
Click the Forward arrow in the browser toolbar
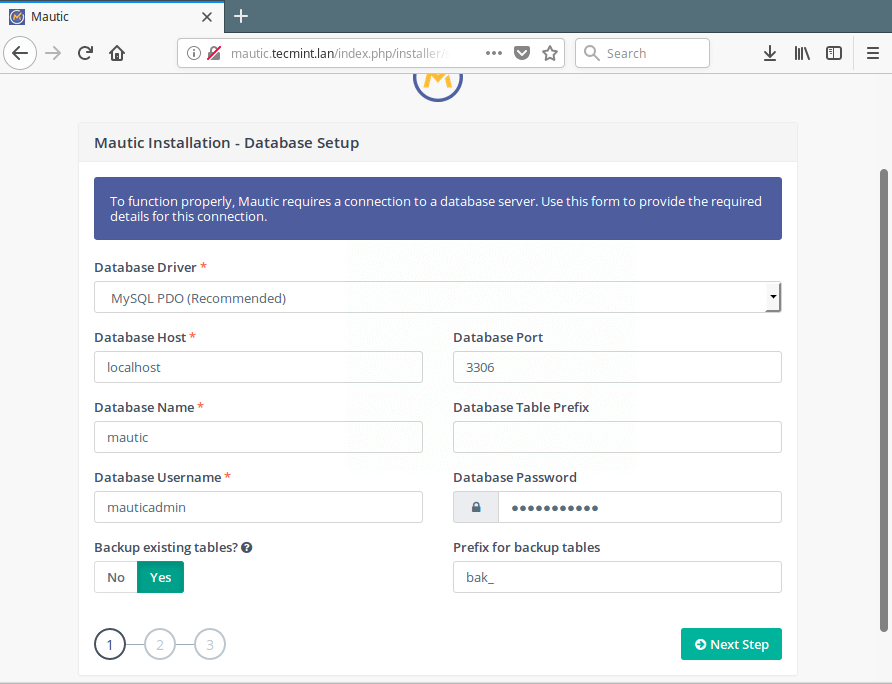[x=53, y=53]
